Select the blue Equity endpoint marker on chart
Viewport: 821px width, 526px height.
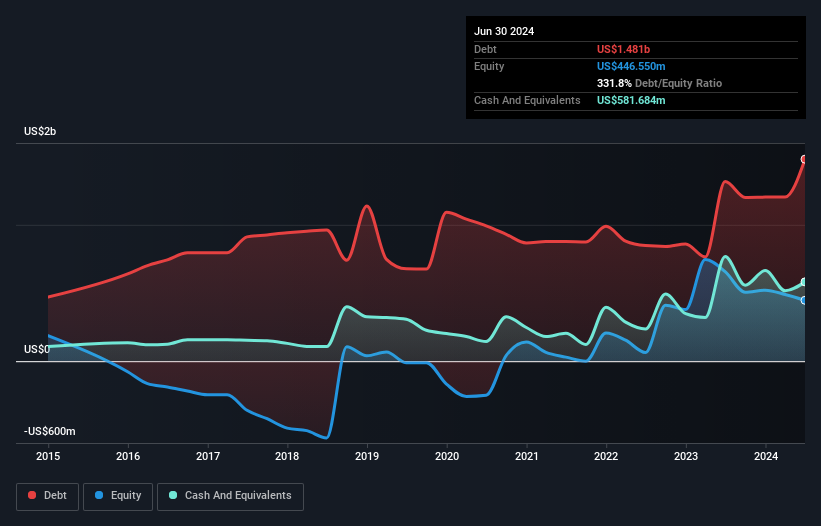tap(804, 300)
